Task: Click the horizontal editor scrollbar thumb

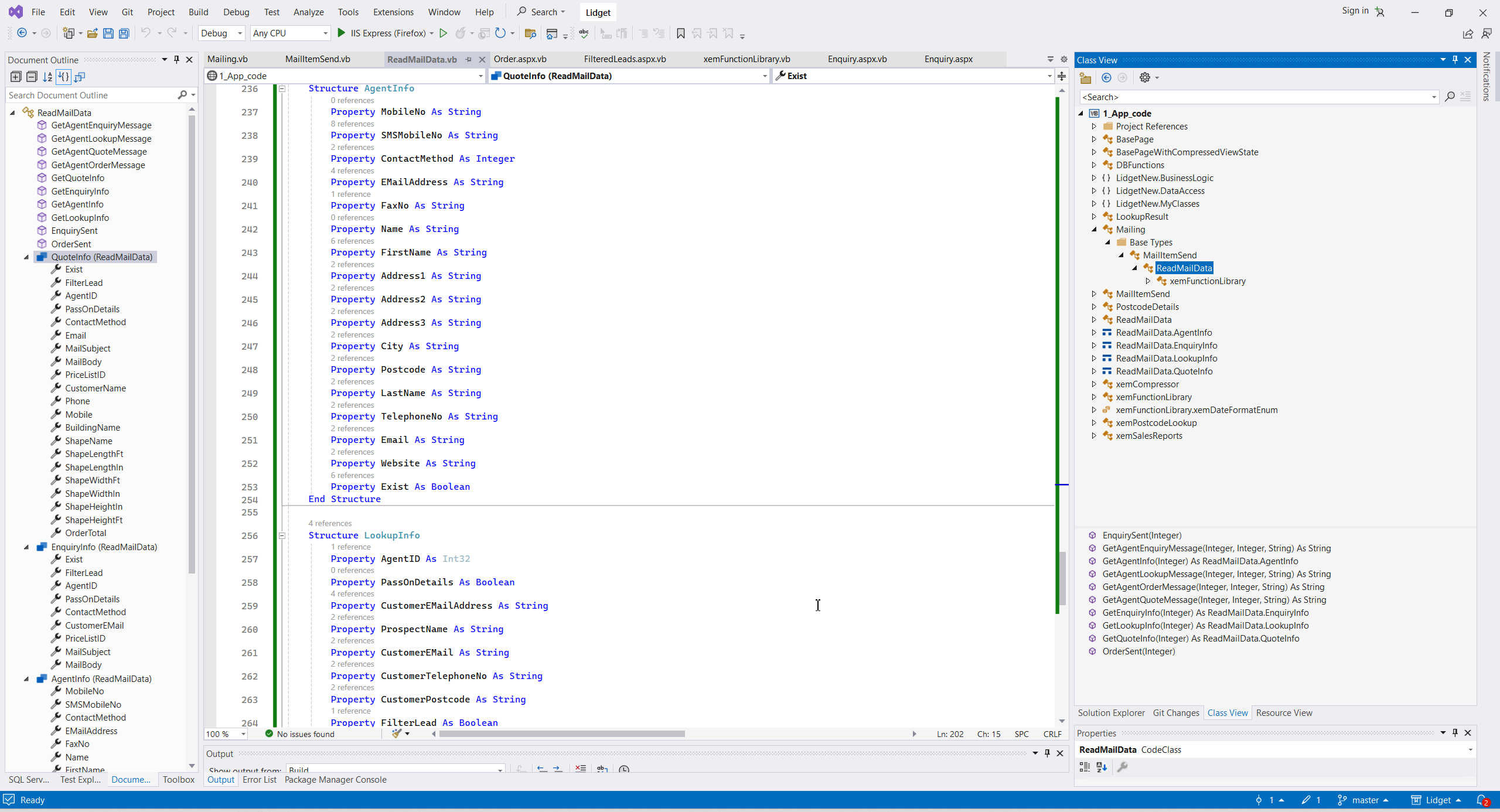Action: (x=561, y=733)
